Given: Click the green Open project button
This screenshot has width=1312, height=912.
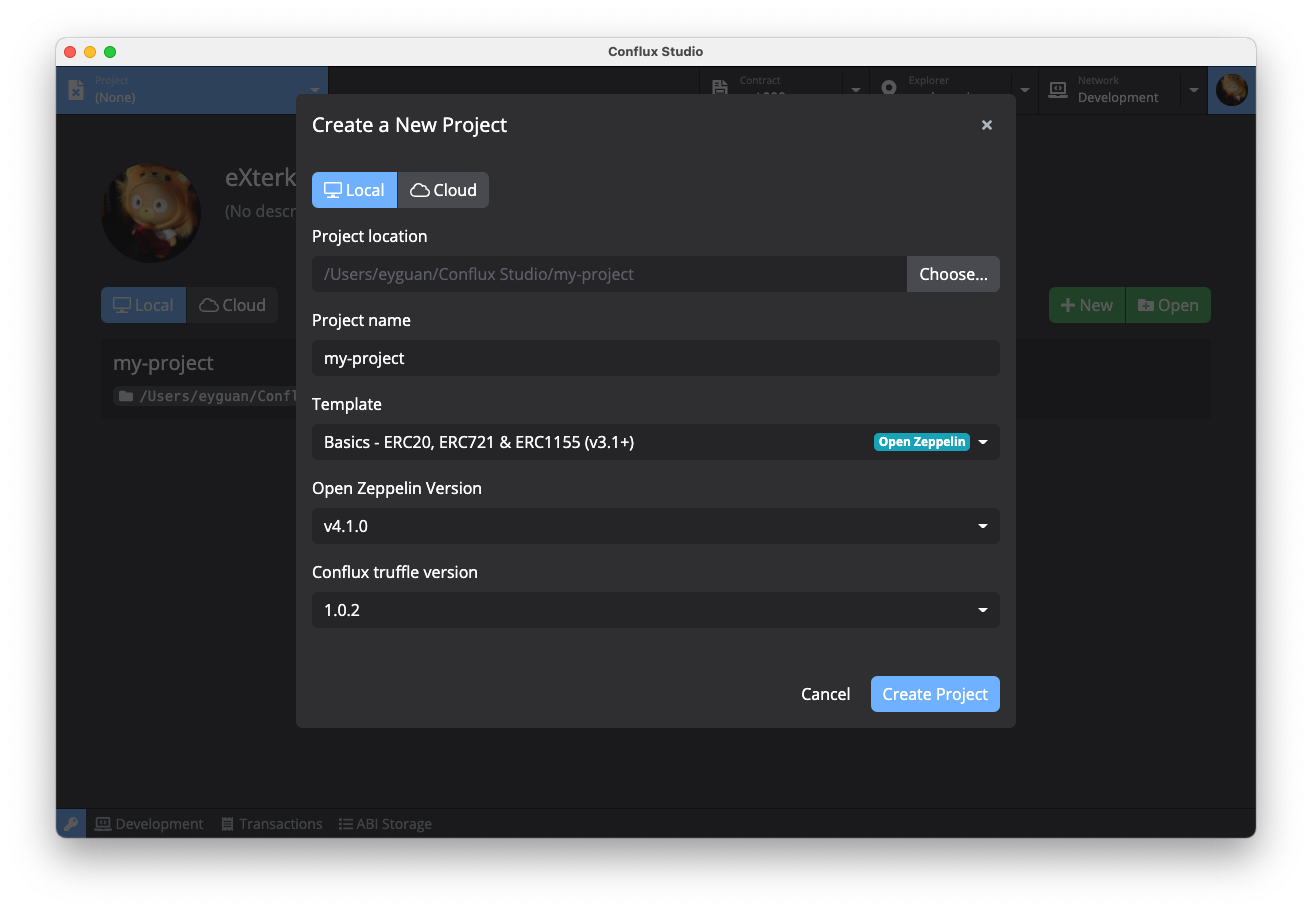Looking at the screenshot, I should [x=1168, y=305].
